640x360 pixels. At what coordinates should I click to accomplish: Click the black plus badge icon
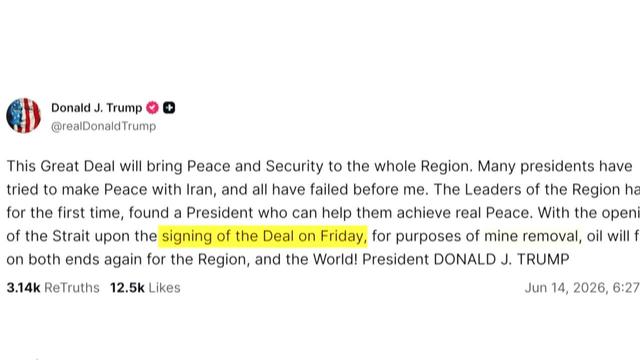[x=169, y=108]
